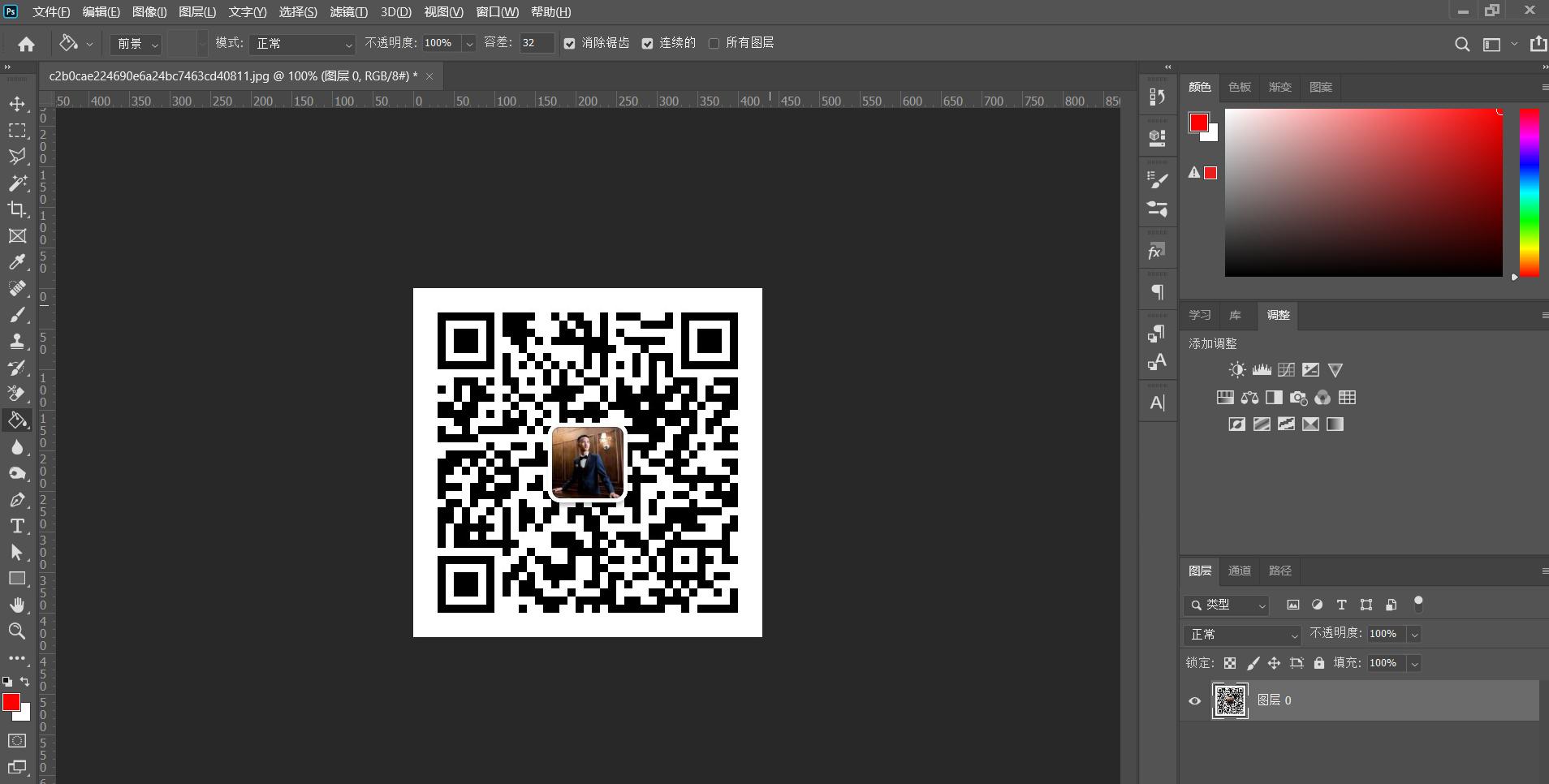This screenshot has height=784, width=1549.
Task: Select the Horizontal Type tool
Action: pyautogui.click(x=17, y=526)
